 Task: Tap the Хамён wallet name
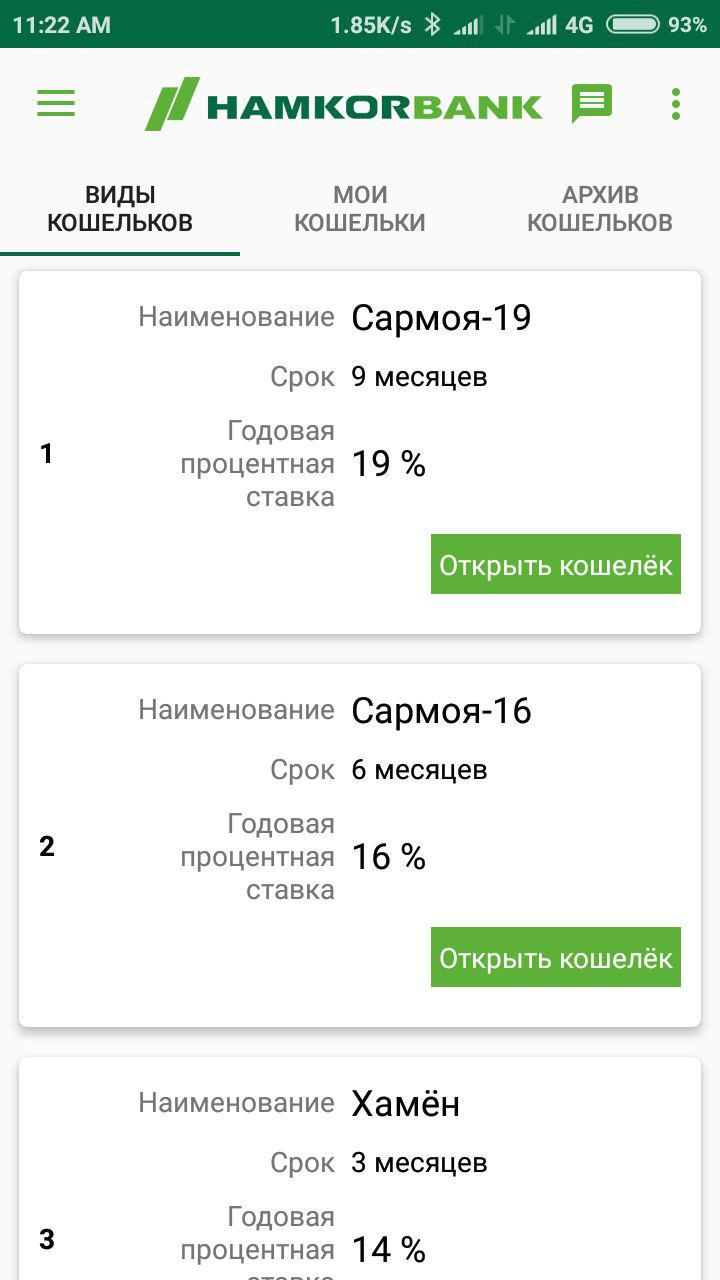[x=405, y=1104]
